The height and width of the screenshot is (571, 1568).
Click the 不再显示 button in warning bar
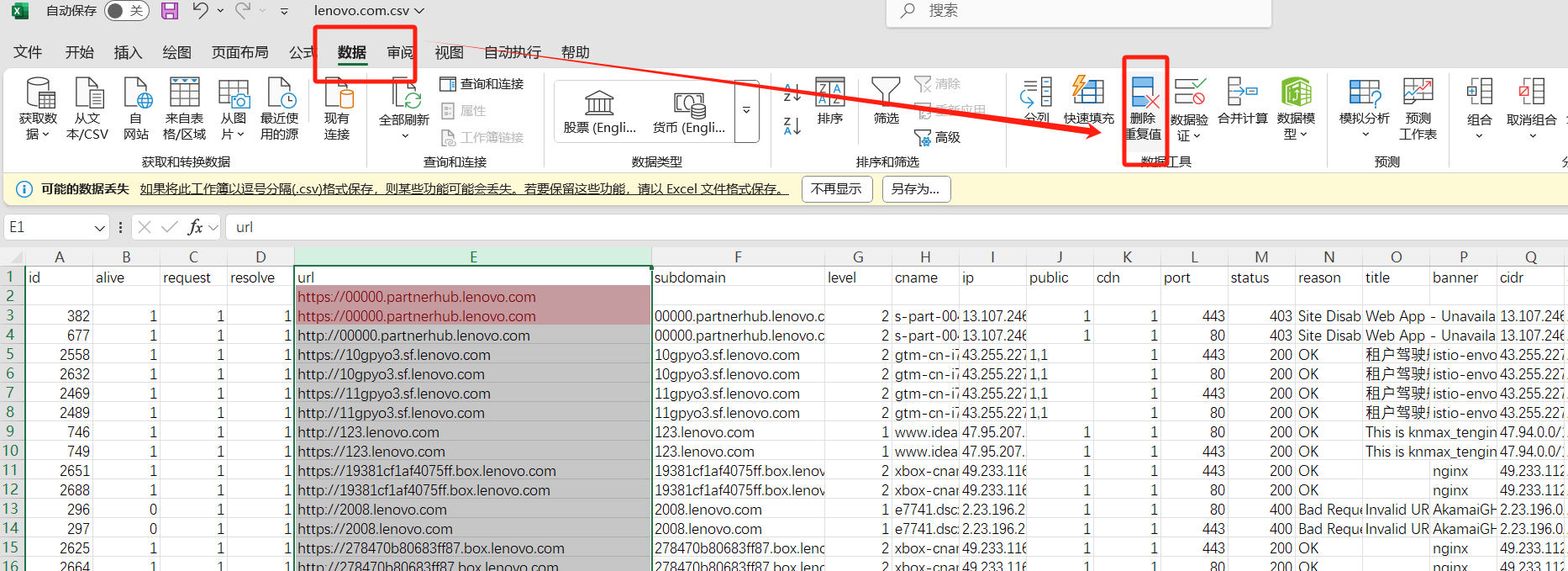click(x=836, y=189)
